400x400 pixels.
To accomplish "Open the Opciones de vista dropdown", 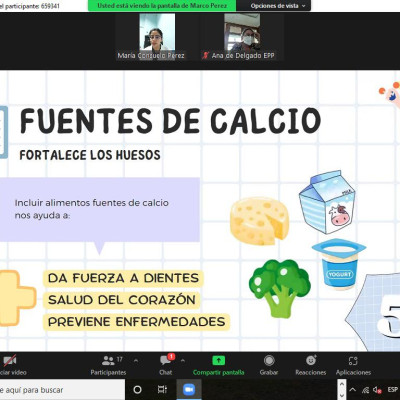I will click(278, 6).
